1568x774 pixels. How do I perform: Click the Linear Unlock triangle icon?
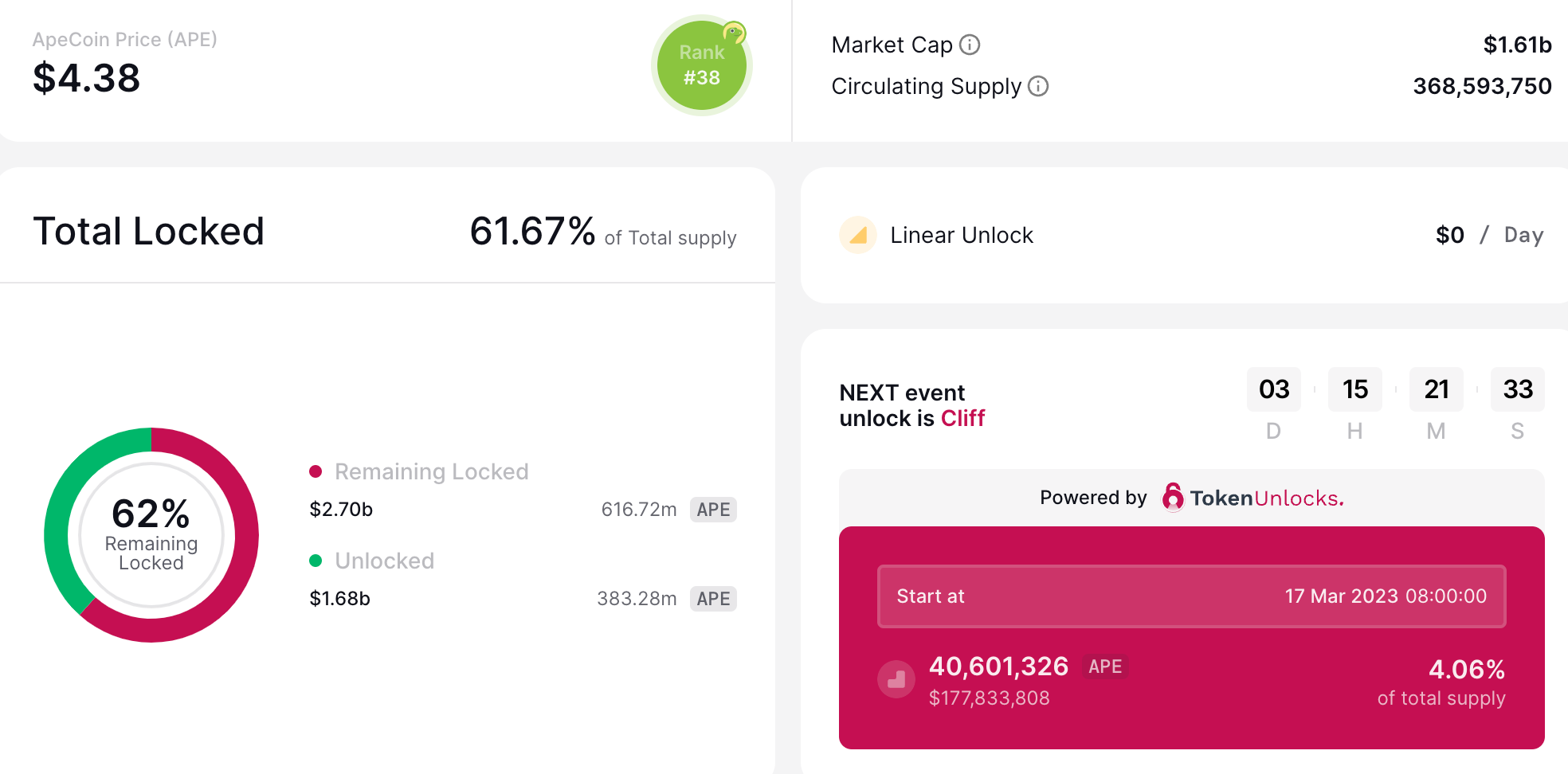coord(858,235)
